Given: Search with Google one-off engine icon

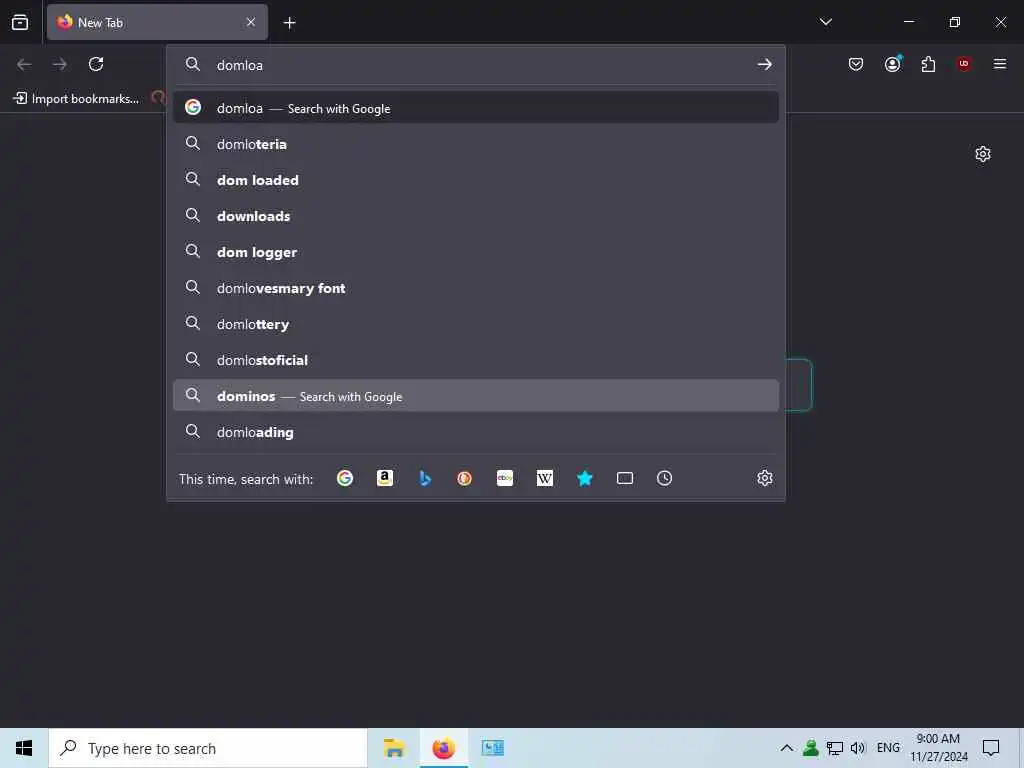Looking at the screenshot, I should click(x=345, y=478).
